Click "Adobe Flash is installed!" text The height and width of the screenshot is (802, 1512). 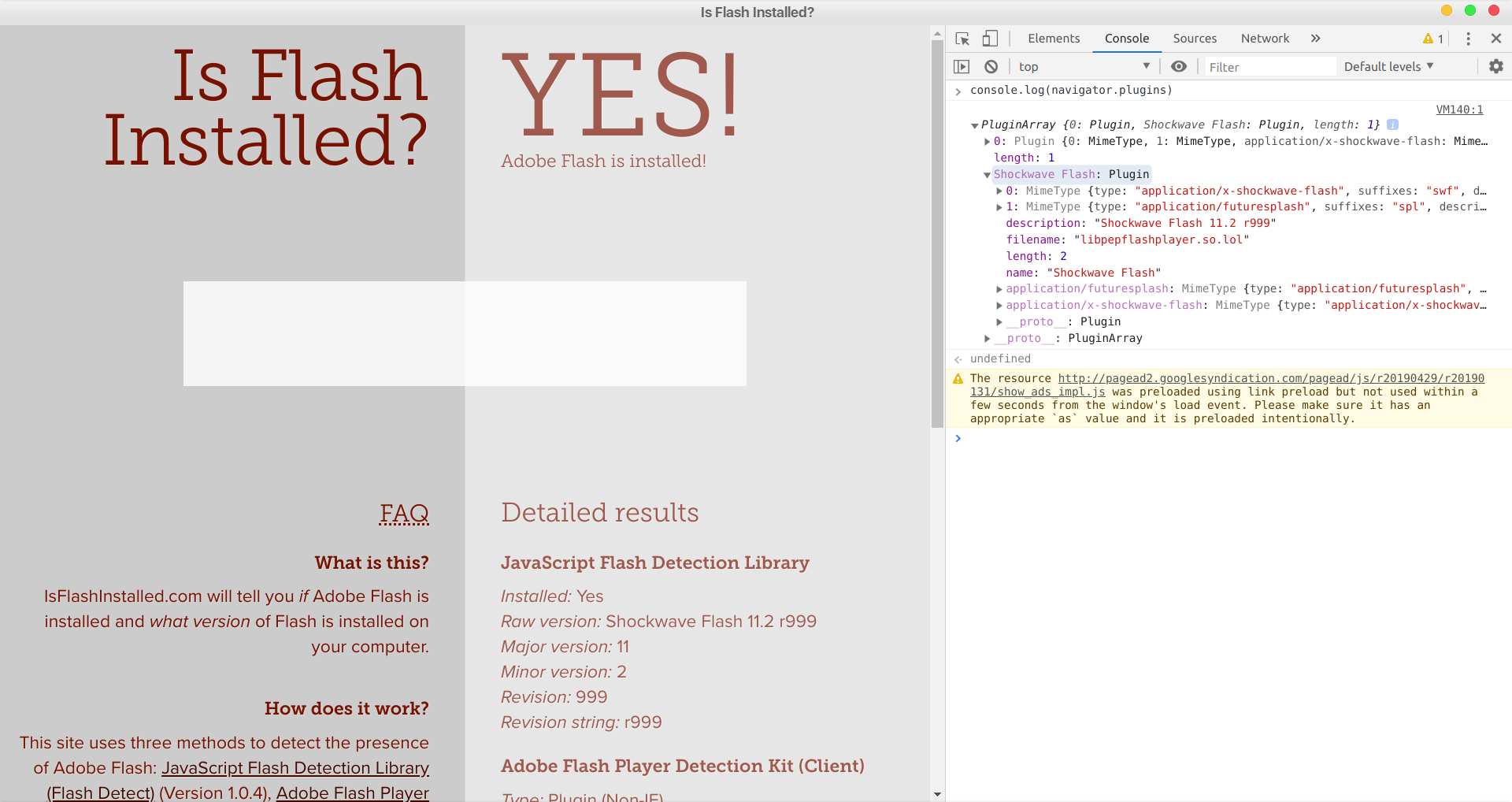click(x=603, y=162)
